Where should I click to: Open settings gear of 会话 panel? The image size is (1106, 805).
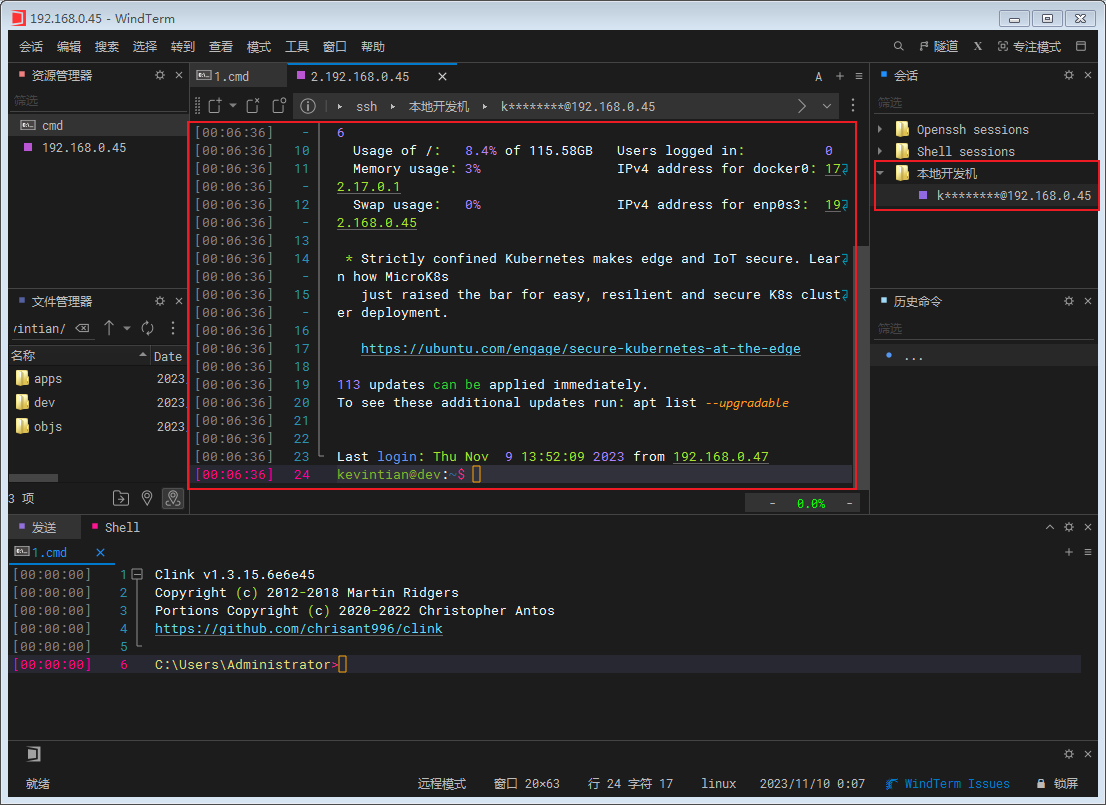1068,76
